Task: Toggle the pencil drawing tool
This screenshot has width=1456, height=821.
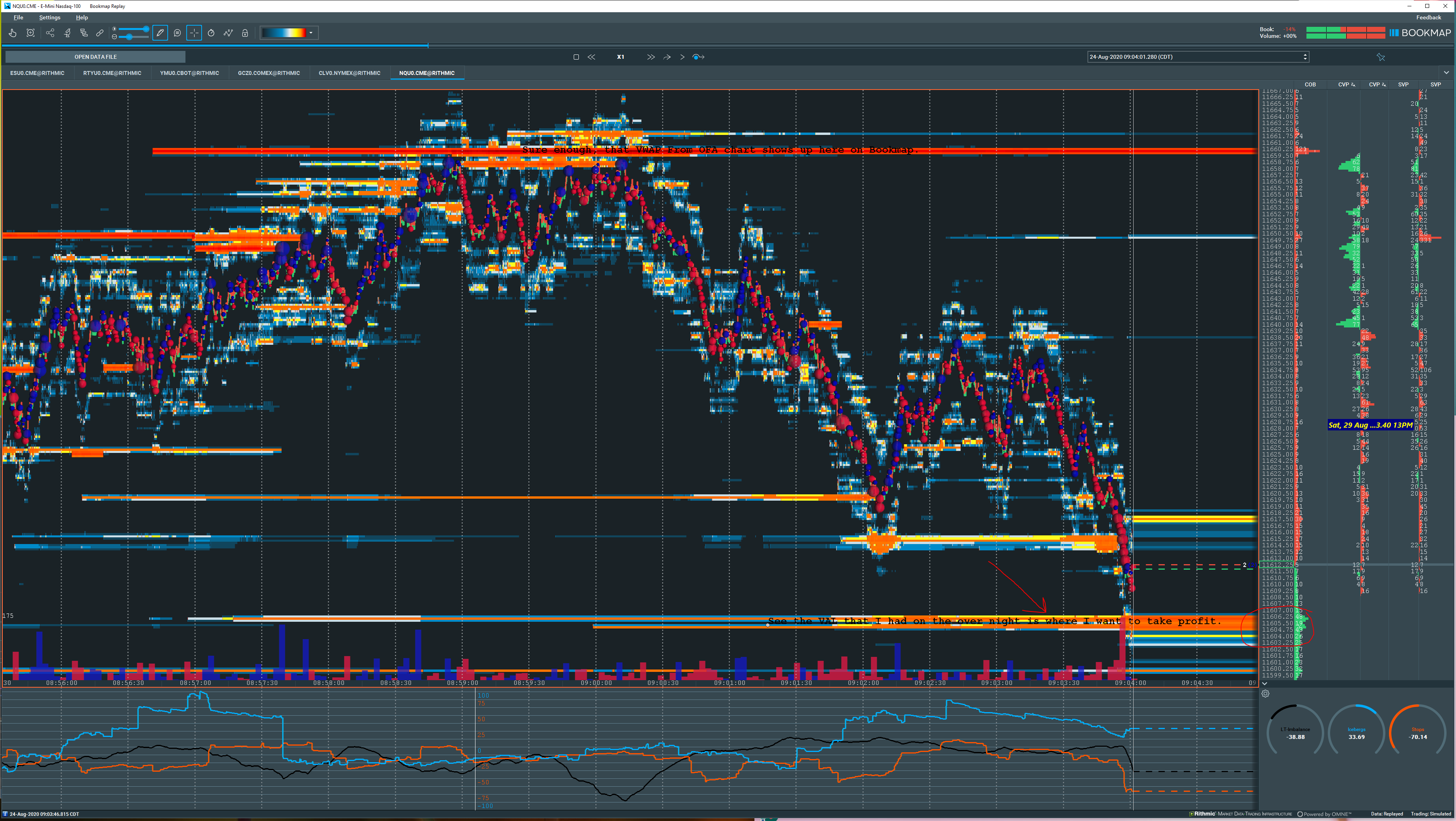Action: 161,33
